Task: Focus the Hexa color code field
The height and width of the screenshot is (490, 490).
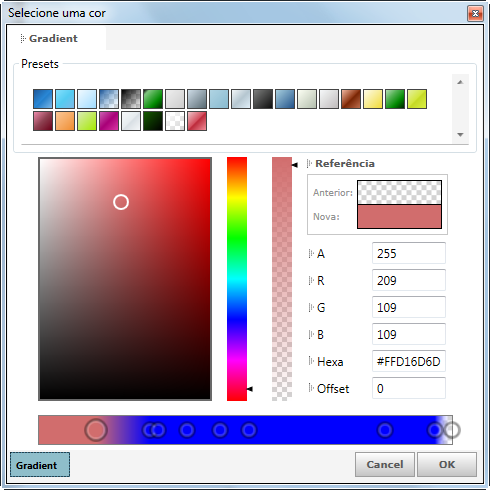Action: click(x=409, y=361)
